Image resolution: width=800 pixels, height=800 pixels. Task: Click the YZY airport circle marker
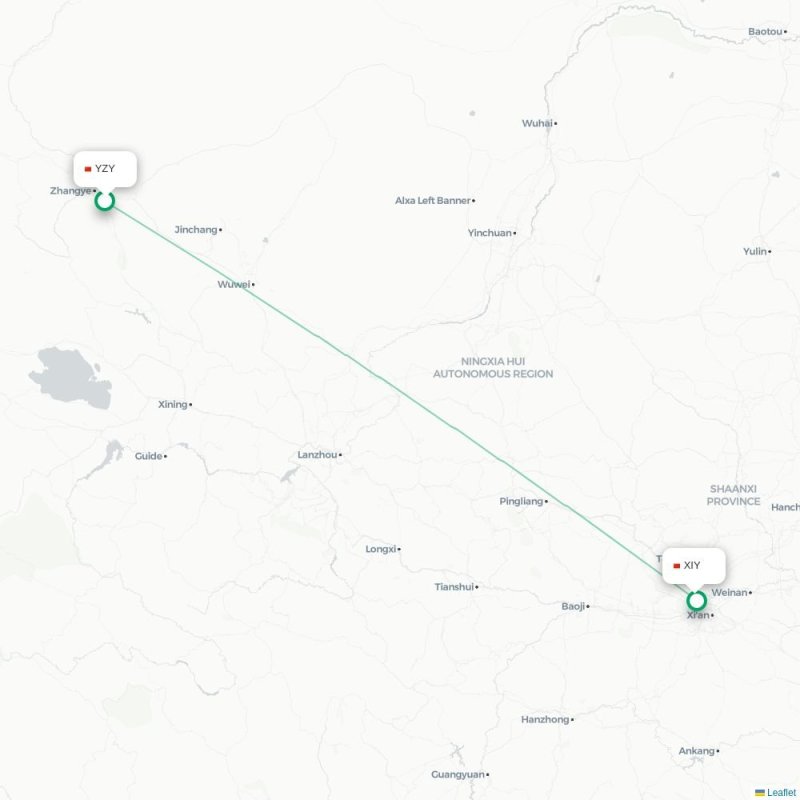105,201
